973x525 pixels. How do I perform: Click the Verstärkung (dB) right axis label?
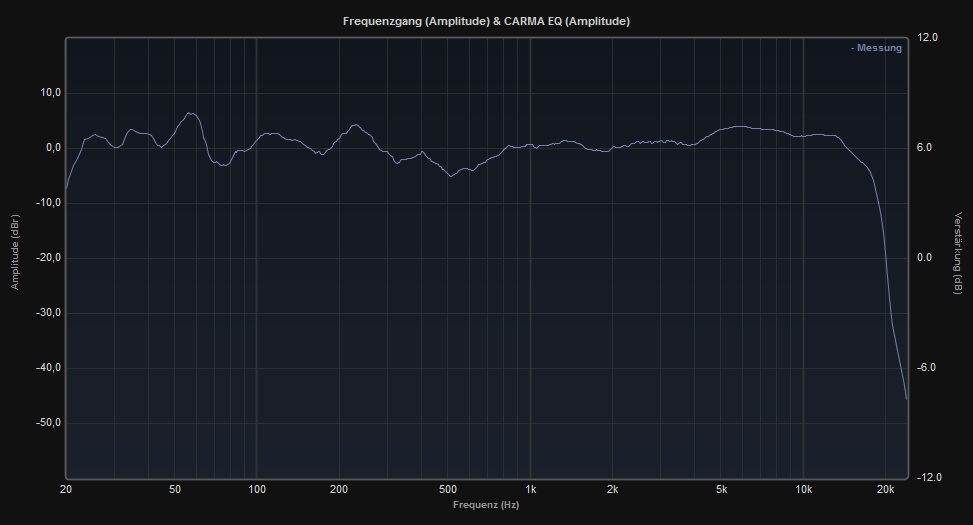click(x=958, y=253)
